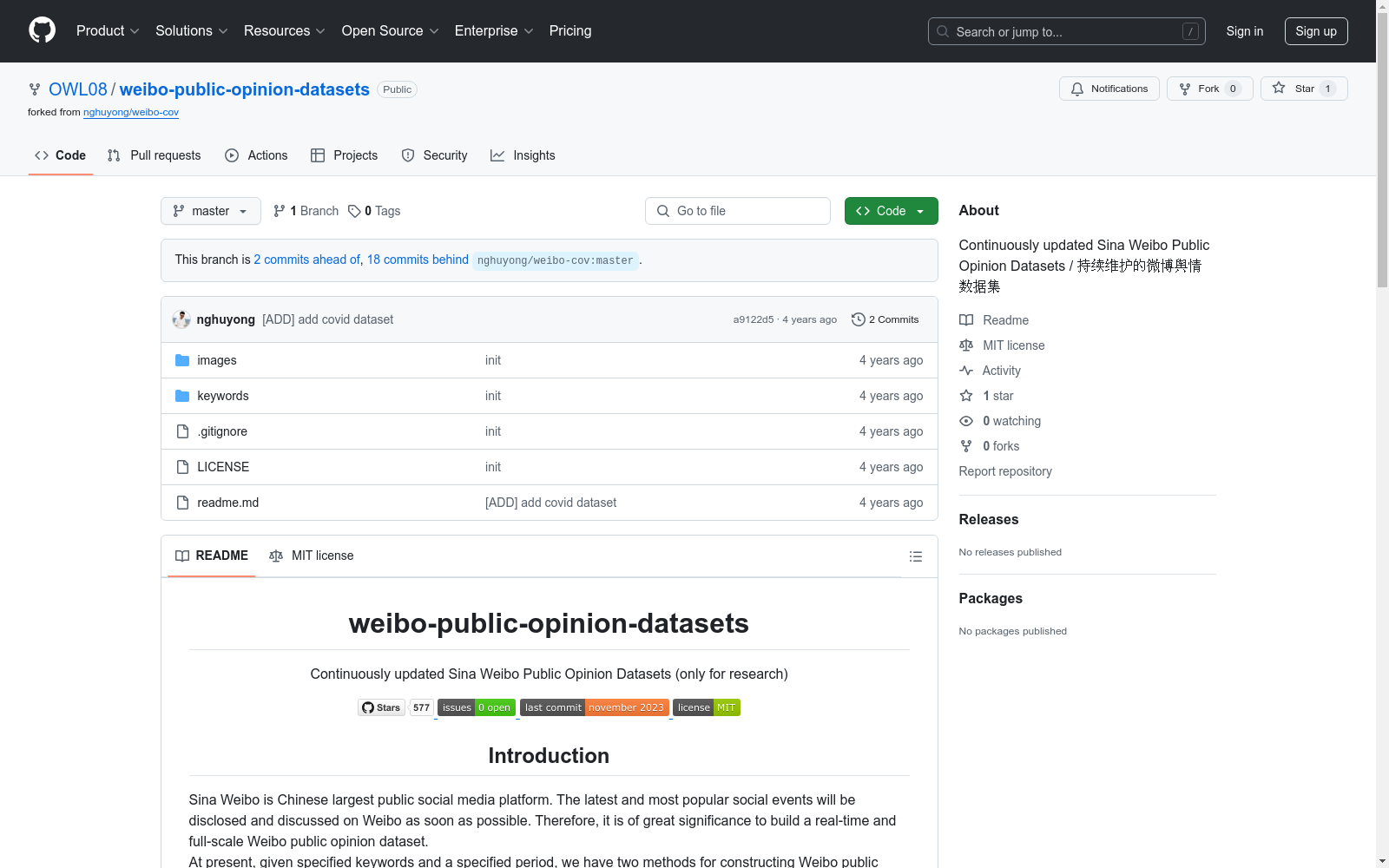The width and height of the screenshot is (1389, 868).
Task: Open the OWL08 owner profile
Action: click(x=78, y=89)
